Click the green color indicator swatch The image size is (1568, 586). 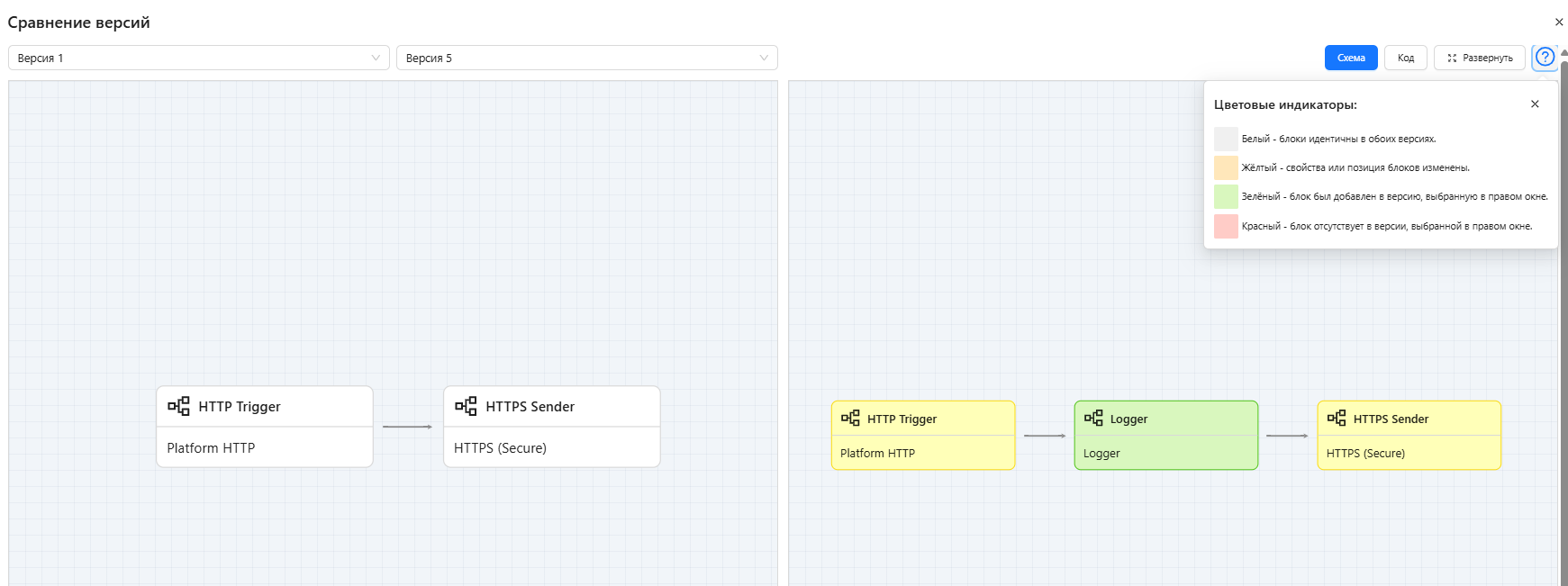click(x=1226, y=196)
